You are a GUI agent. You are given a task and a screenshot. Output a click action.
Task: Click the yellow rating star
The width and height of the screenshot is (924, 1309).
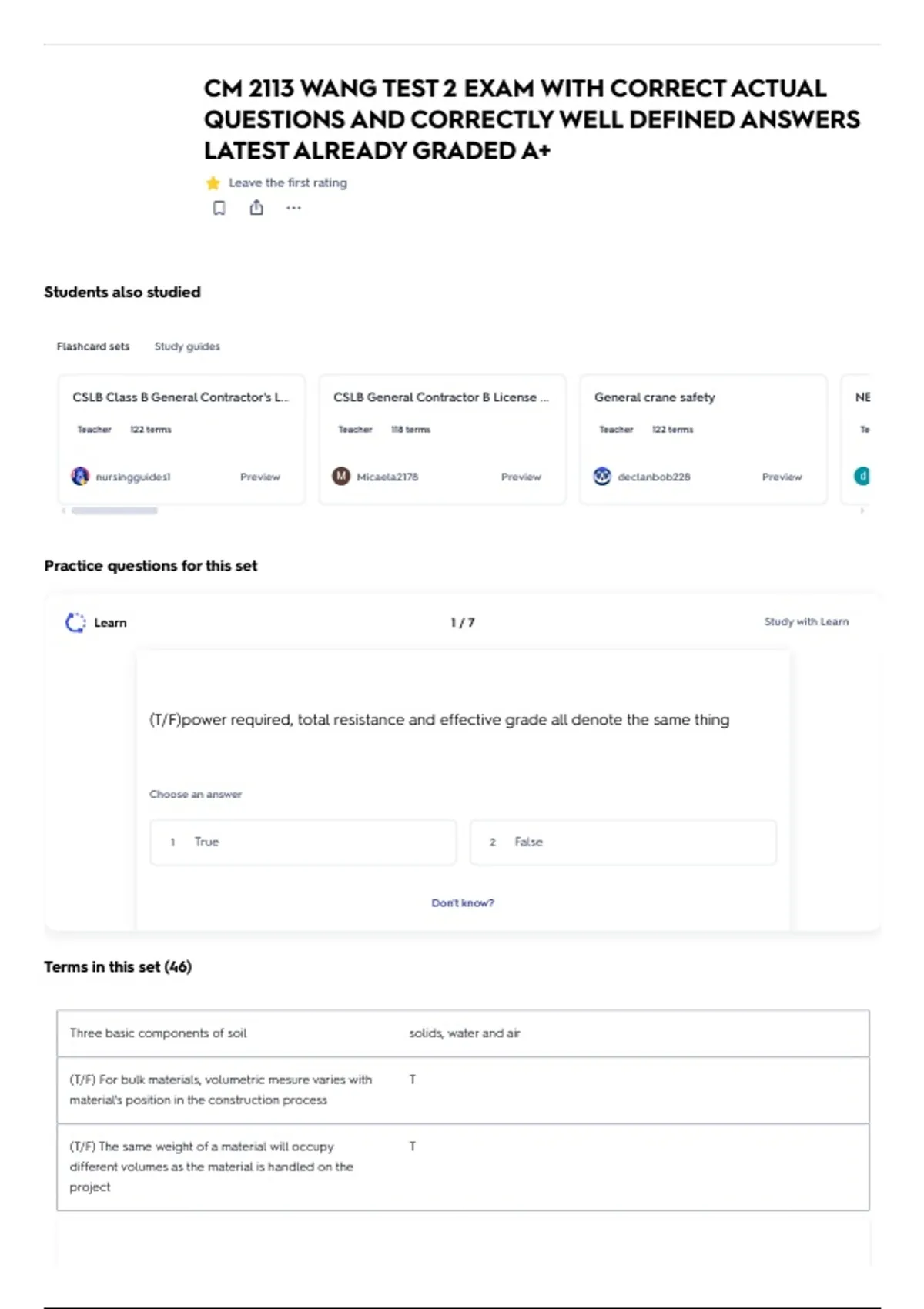213,183
